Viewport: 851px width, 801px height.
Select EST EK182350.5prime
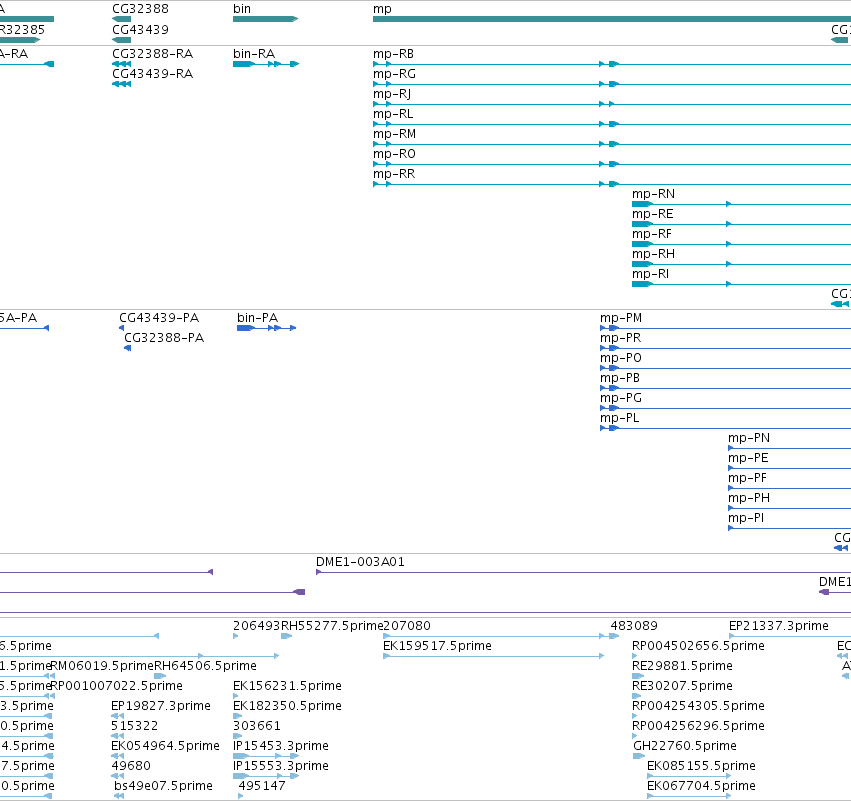click(x=287, y=706)
